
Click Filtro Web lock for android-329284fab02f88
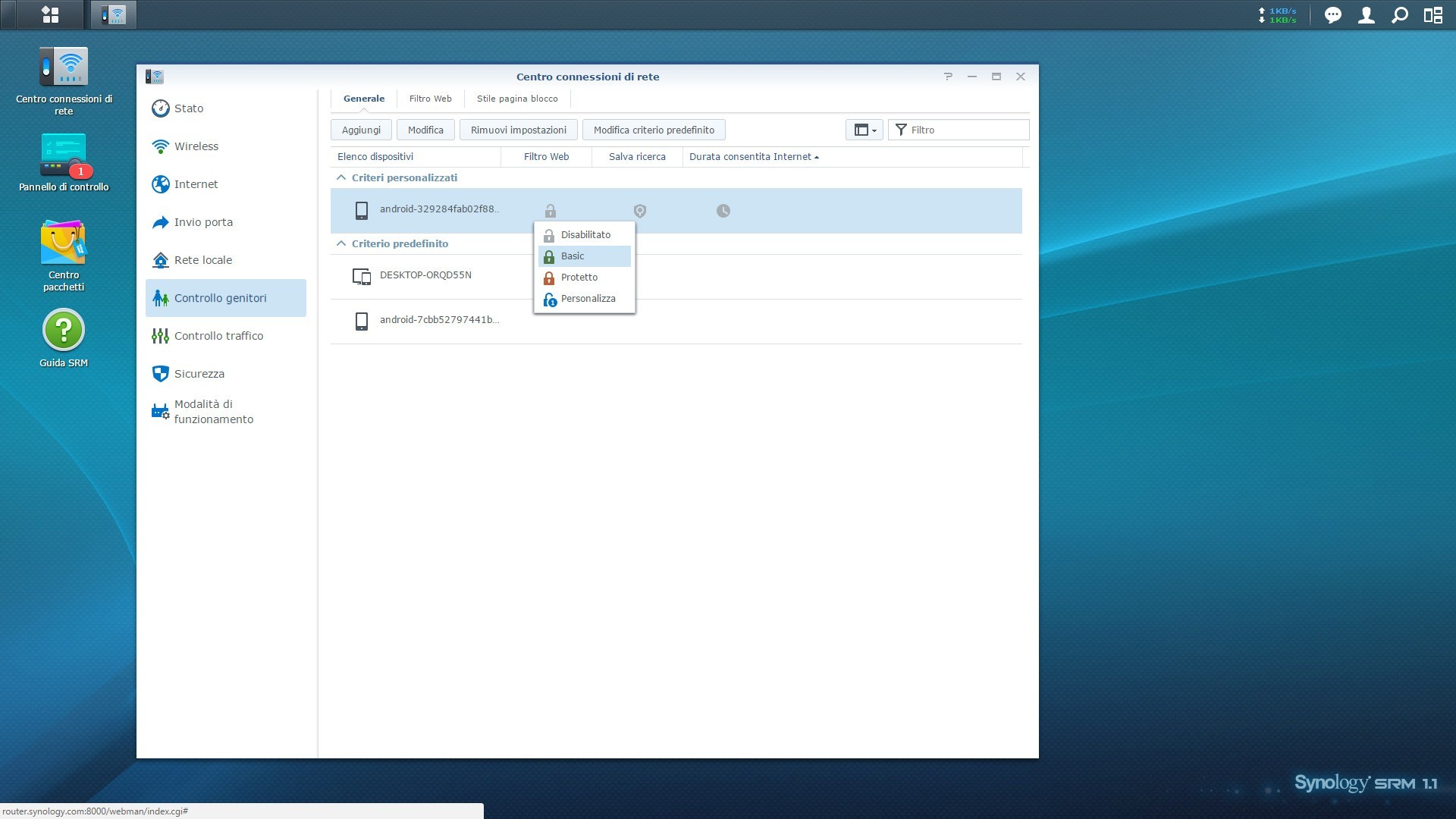pos(550,211)
